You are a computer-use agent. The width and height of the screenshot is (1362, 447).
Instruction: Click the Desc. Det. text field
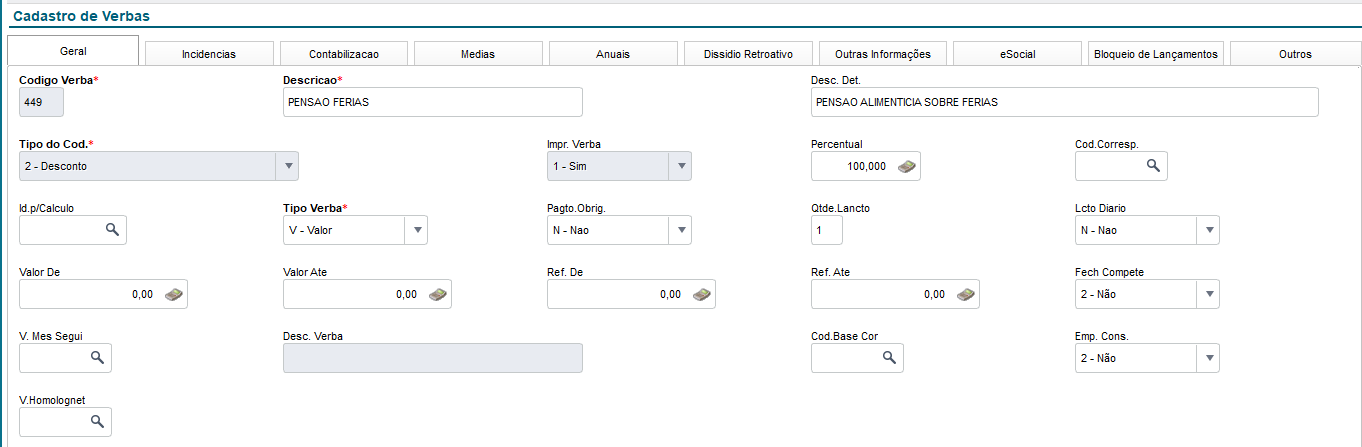click(x=1065, y=102)
